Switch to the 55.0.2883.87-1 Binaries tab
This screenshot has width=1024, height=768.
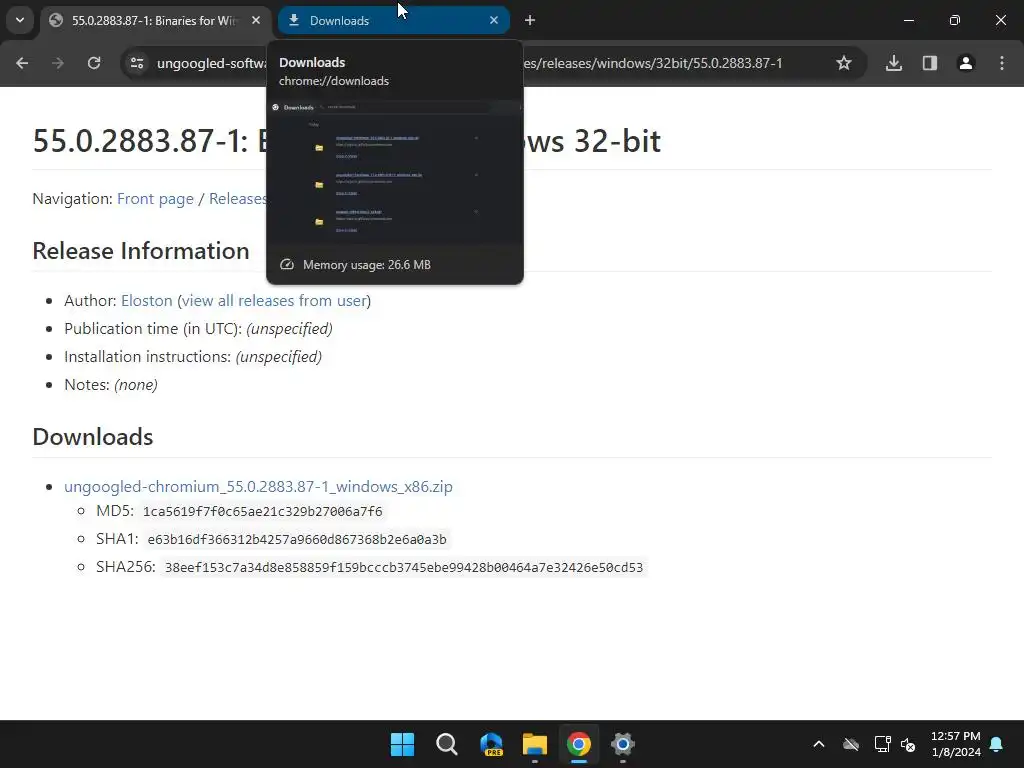tap(155, 20)
